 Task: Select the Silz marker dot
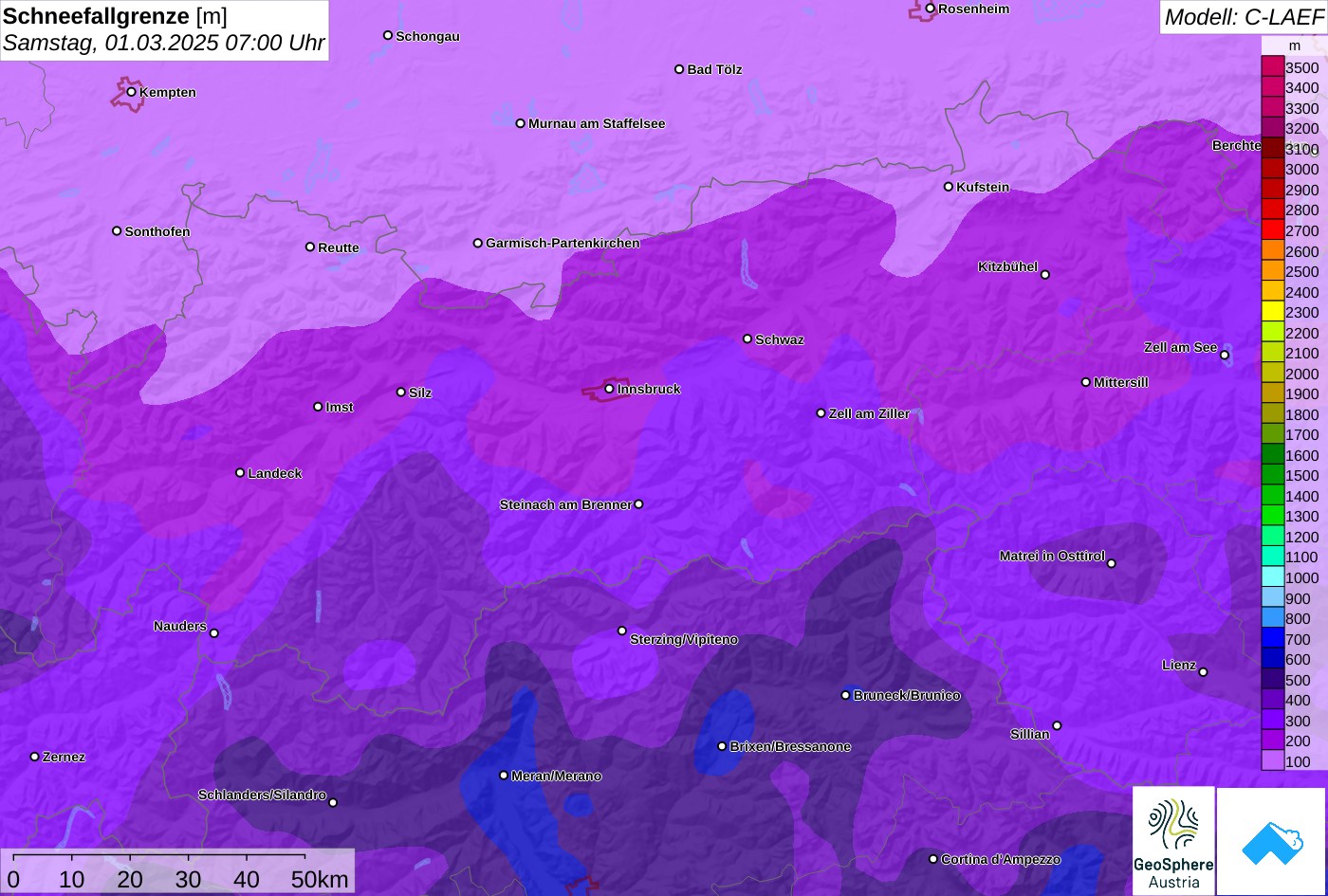point(401,392)
